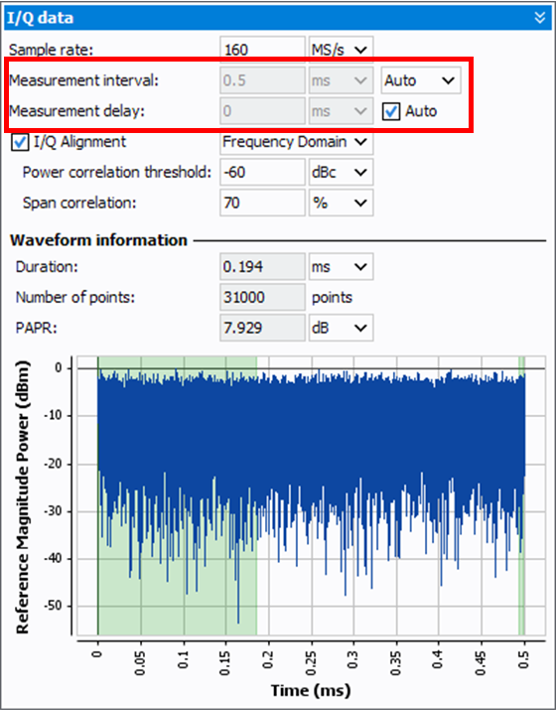Click the Duration 0.194 value field
This screenshot has height=710, width=556.
point(263,267)
